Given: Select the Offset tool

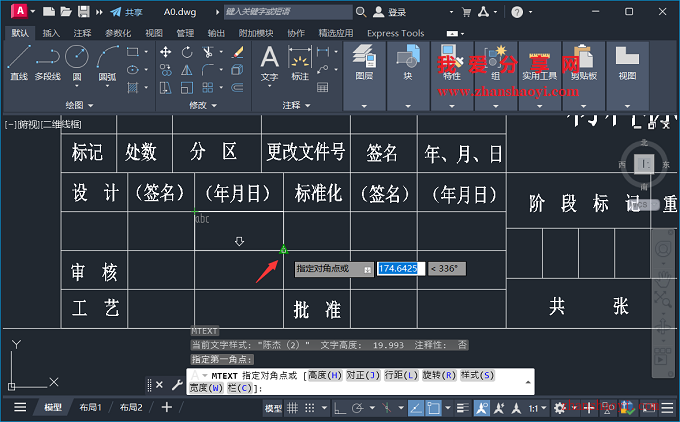Looking at the screenshot, I should pyautogui.click(x=237, y=88).
